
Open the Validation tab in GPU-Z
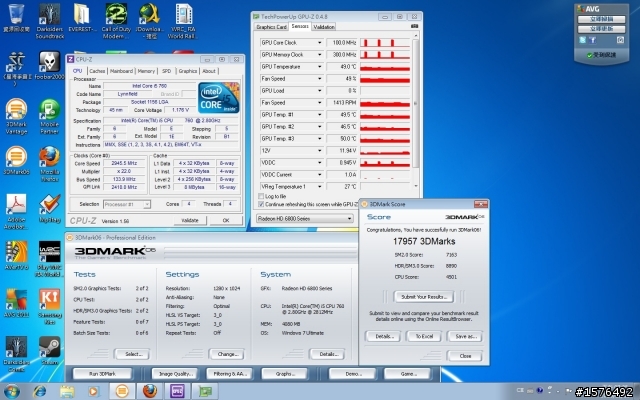324,27
